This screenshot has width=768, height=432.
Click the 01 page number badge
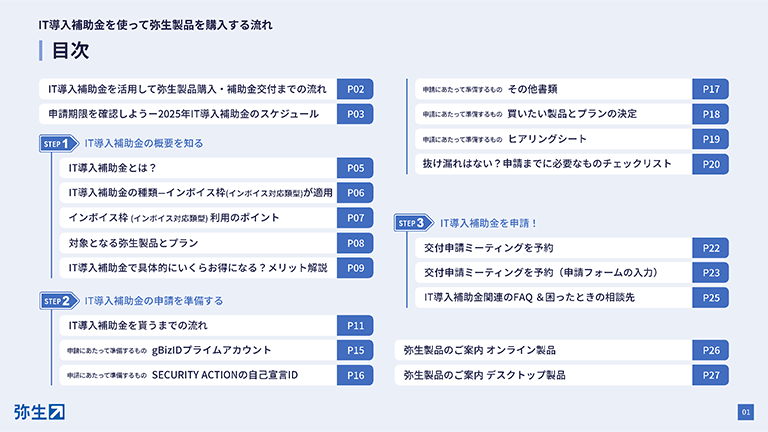pyautogui.click(x=745, y=412)
